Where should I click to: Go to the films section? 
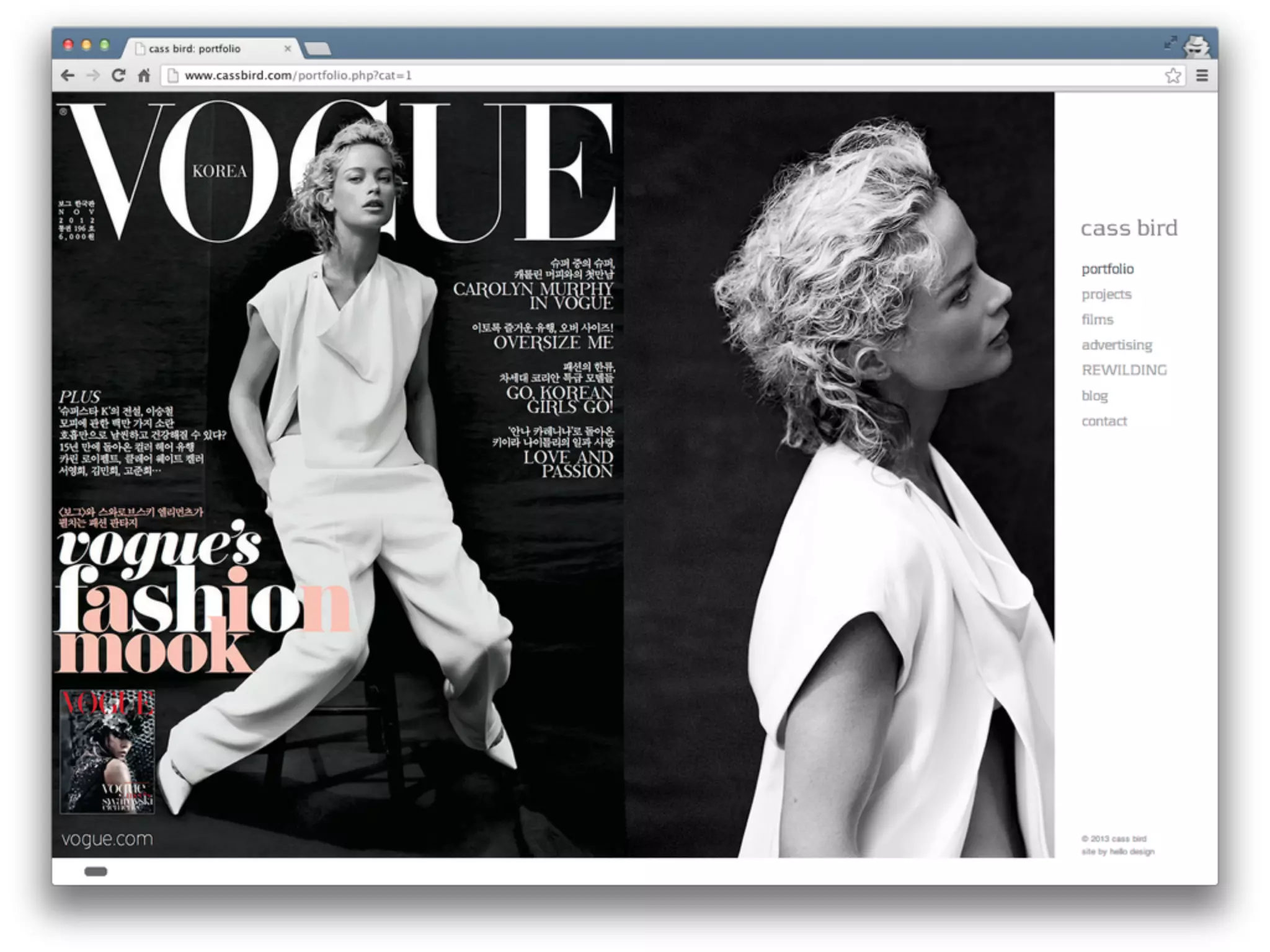(x=1097, y=320)
